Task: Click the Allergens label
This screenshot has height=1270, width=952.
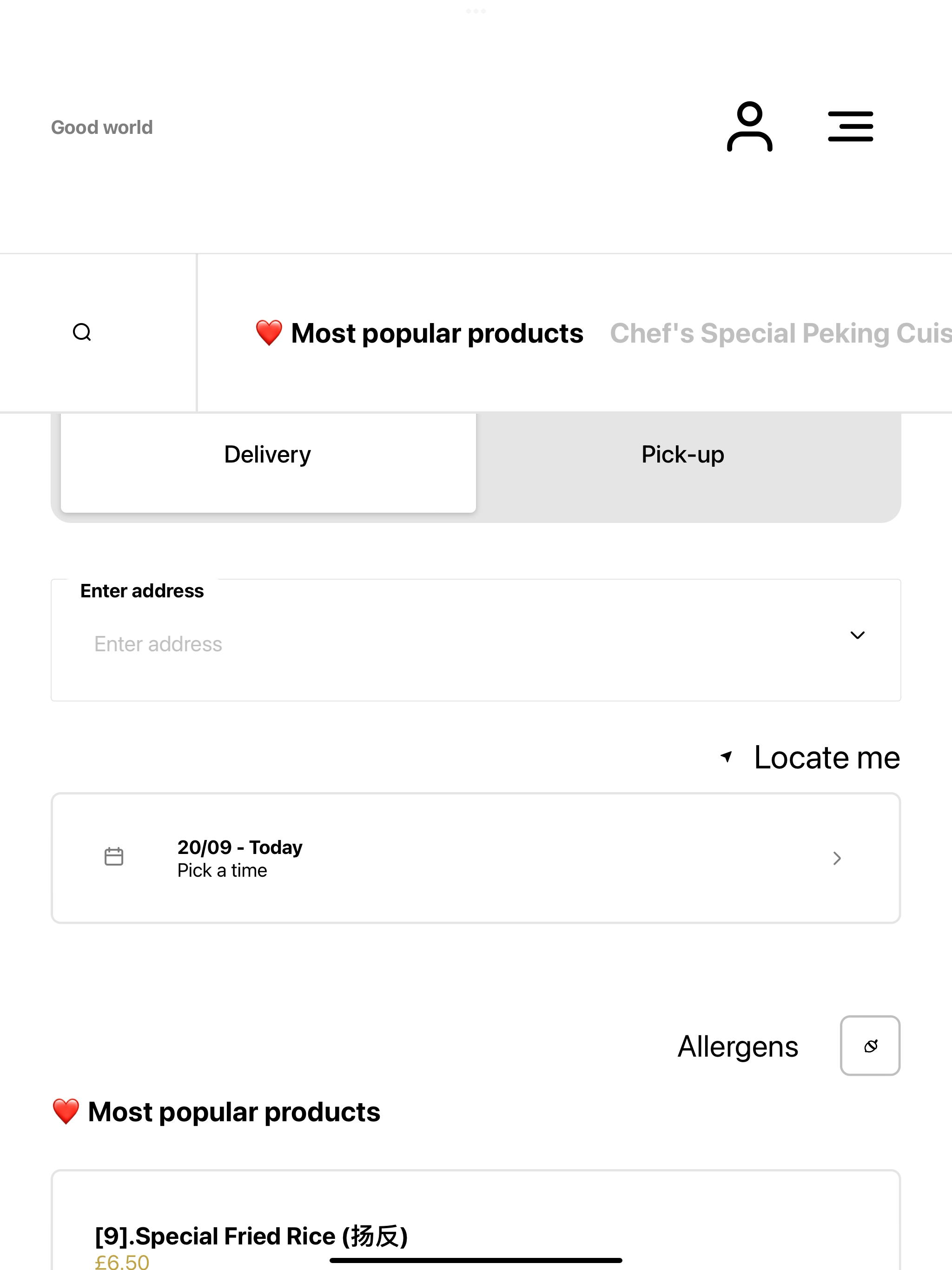Action: click(738, 1047)
